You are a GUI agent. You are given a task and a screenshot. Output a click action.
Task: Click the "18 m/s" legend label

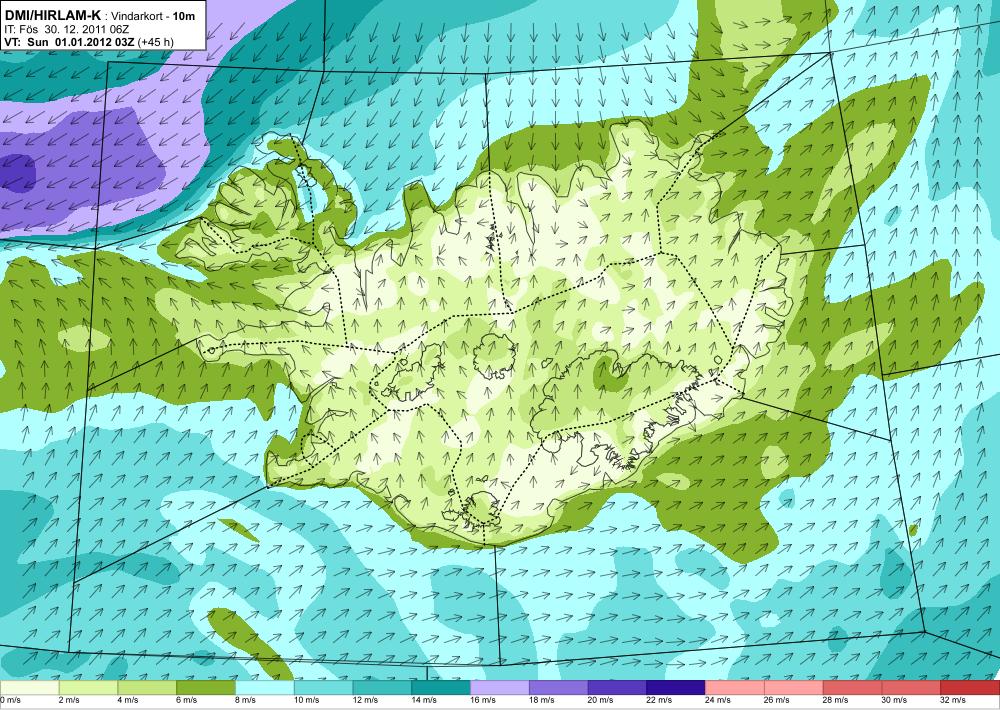click(x=541, y=700)
